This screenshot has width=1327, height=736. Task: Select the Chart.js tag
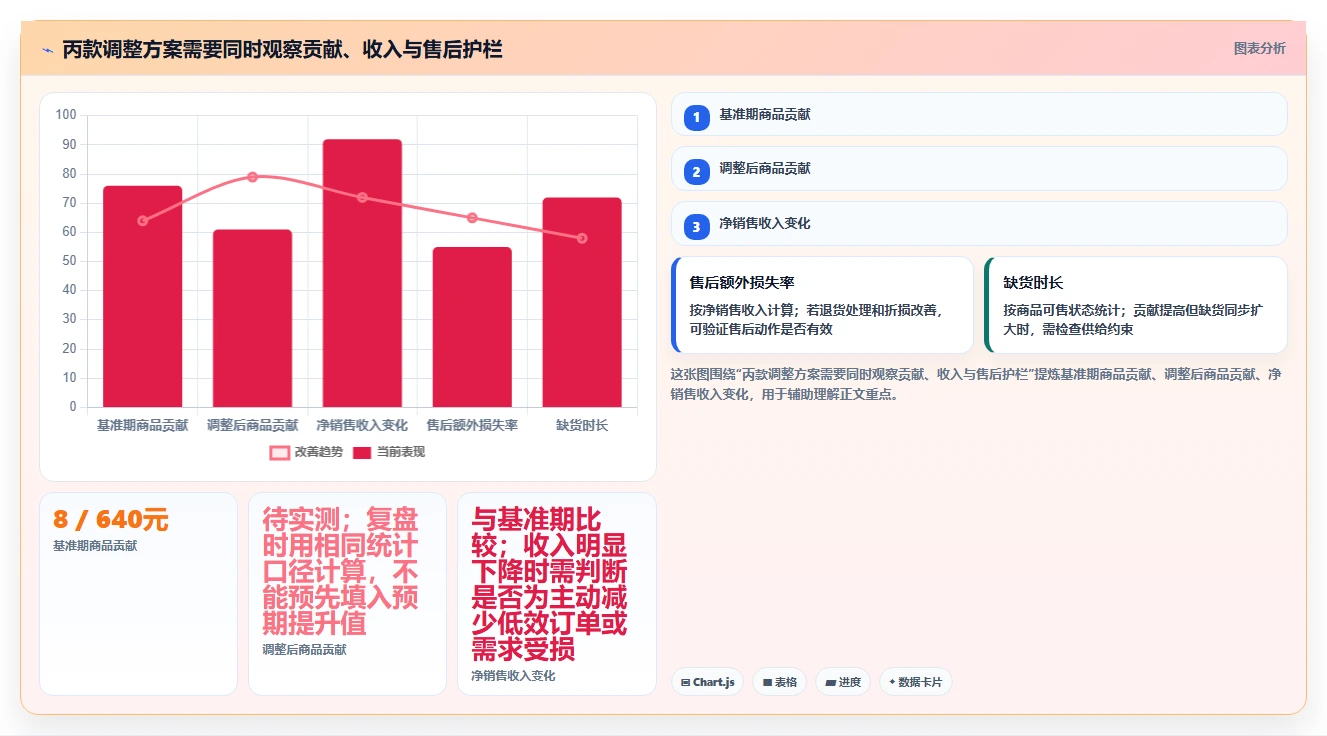pos(707,682)
